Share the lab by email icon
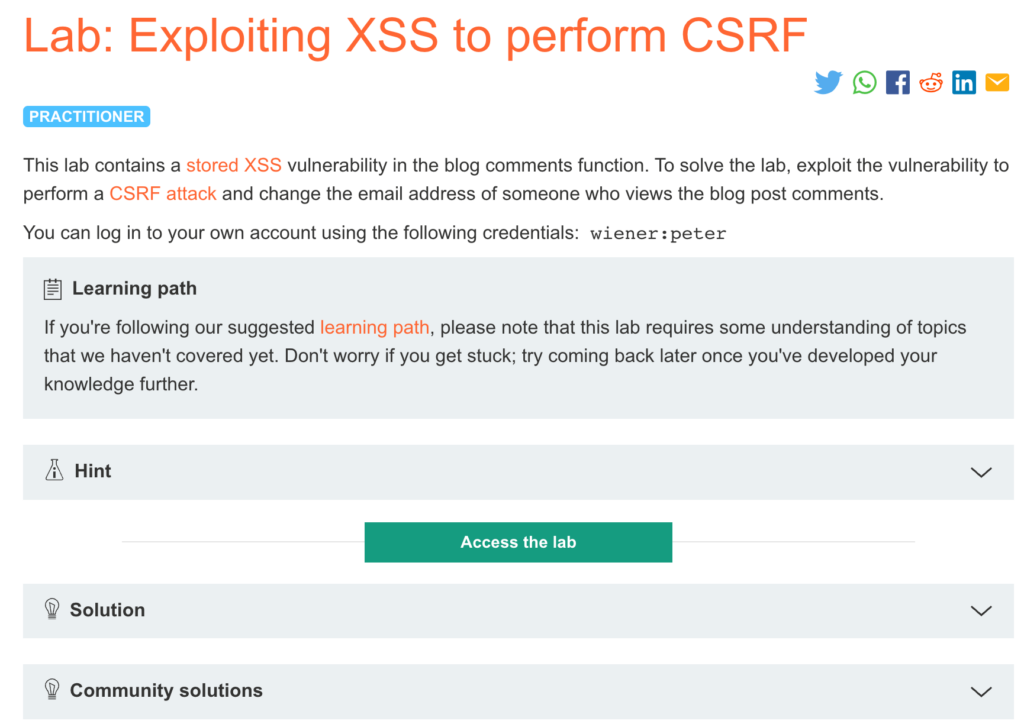The image size is (1024, 724). tap(997, 82)
